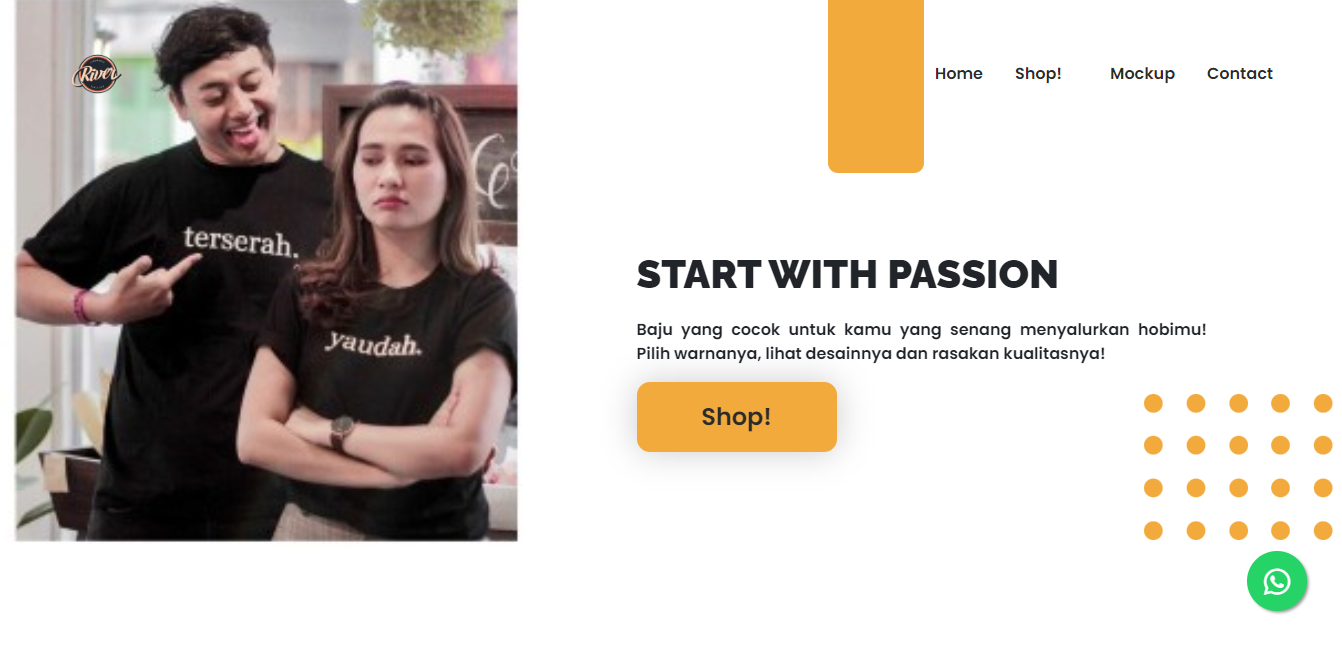Click the Baju yang cocok paragraph
The width and height of the screenshot is (1342, 651).
click(x=921, y=341)
